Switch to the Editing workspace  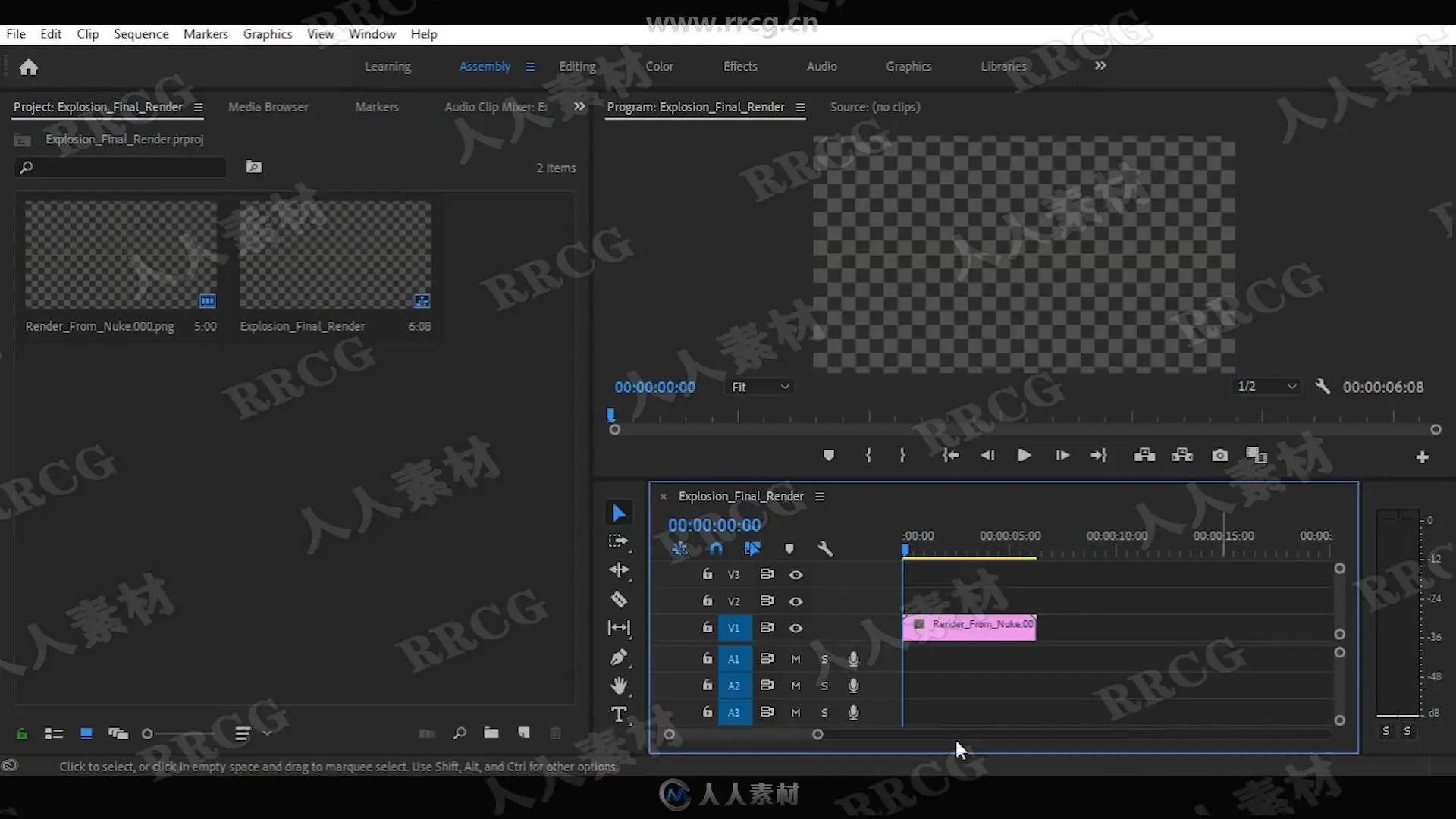(577, 66)
